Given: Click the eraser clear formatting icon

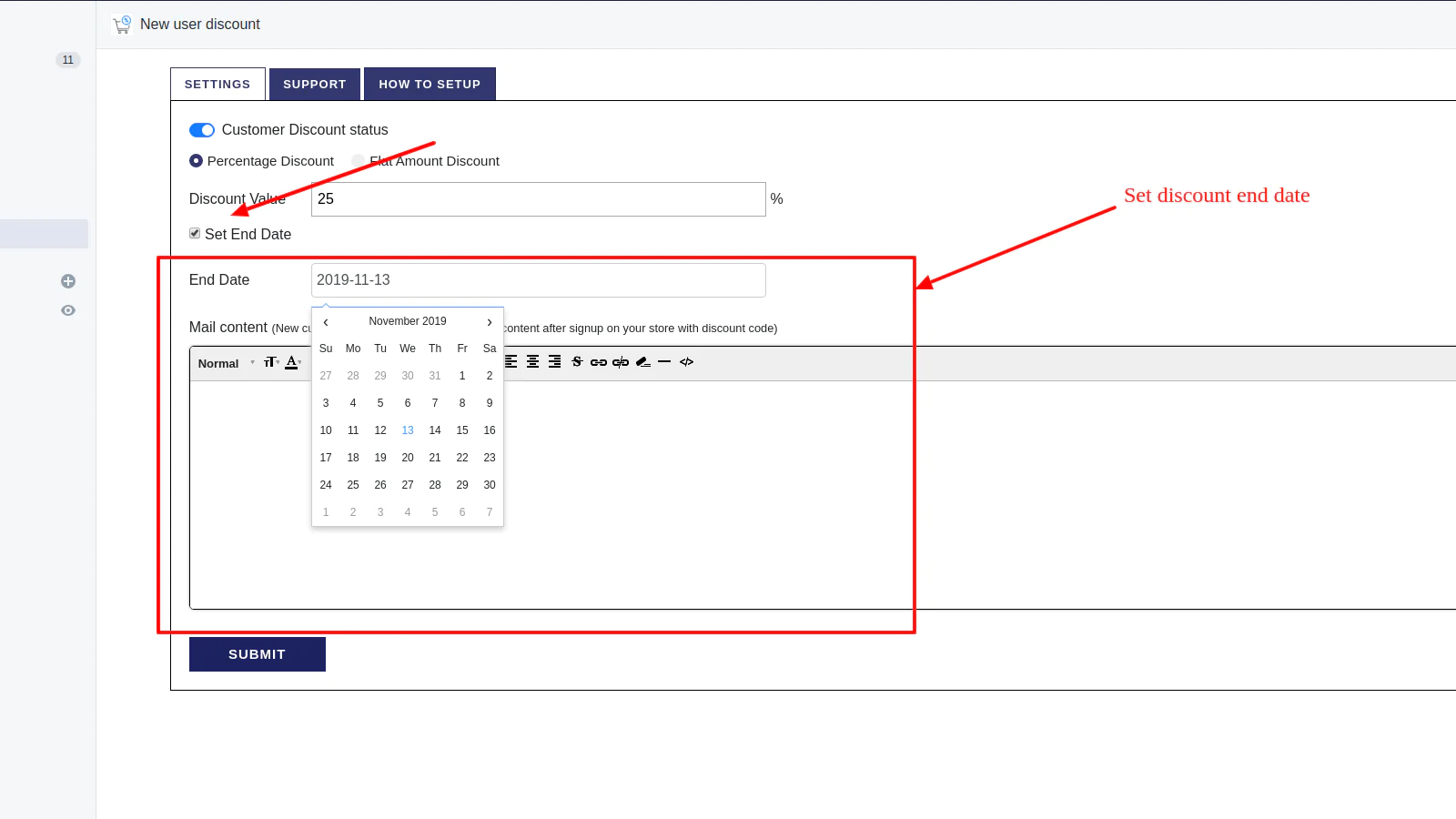Looking at the screenshot, I should 643,362.
